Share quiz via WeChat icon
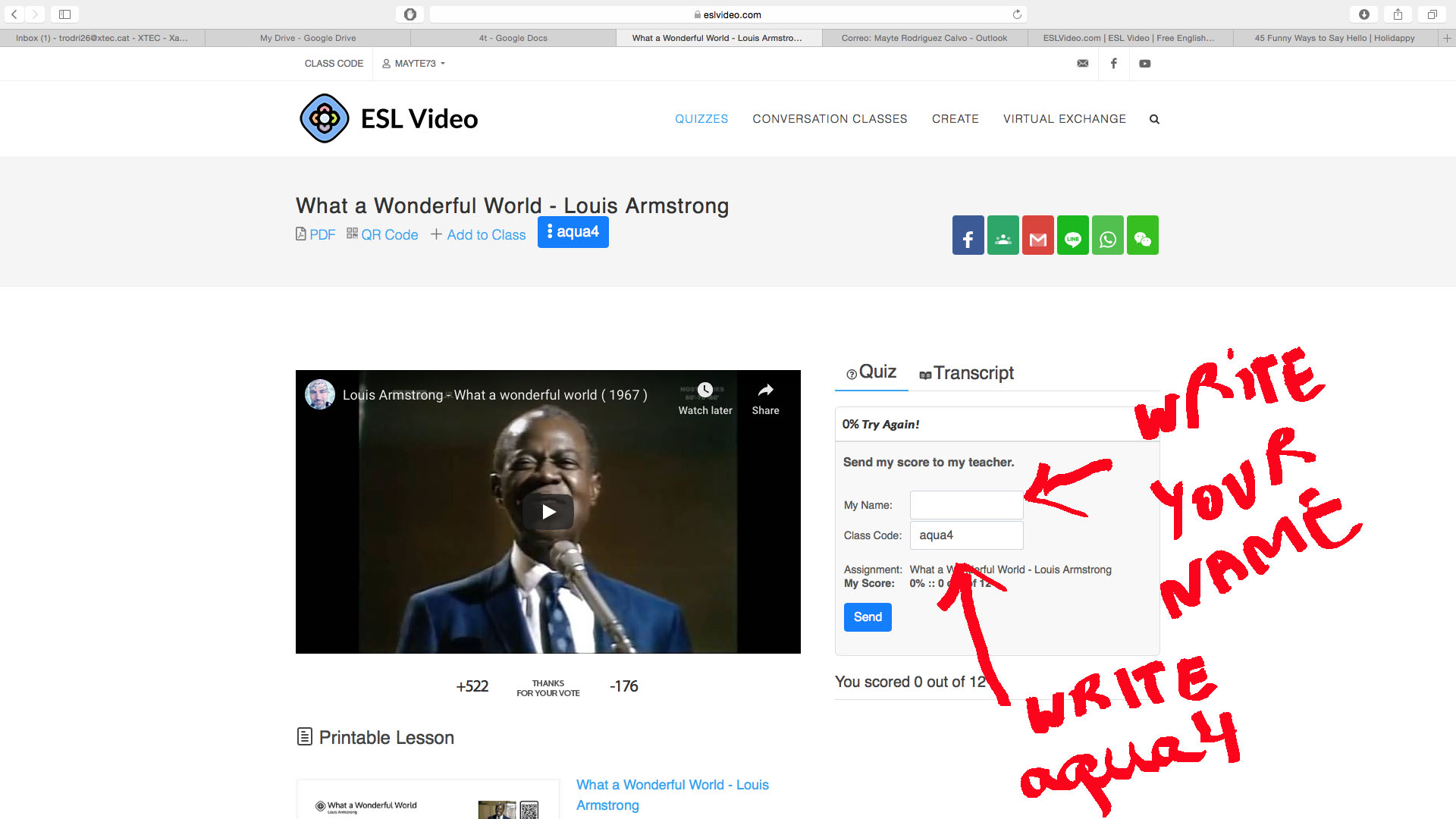The width and height of the screenshot is (1456, 819). coord(1142,235)
